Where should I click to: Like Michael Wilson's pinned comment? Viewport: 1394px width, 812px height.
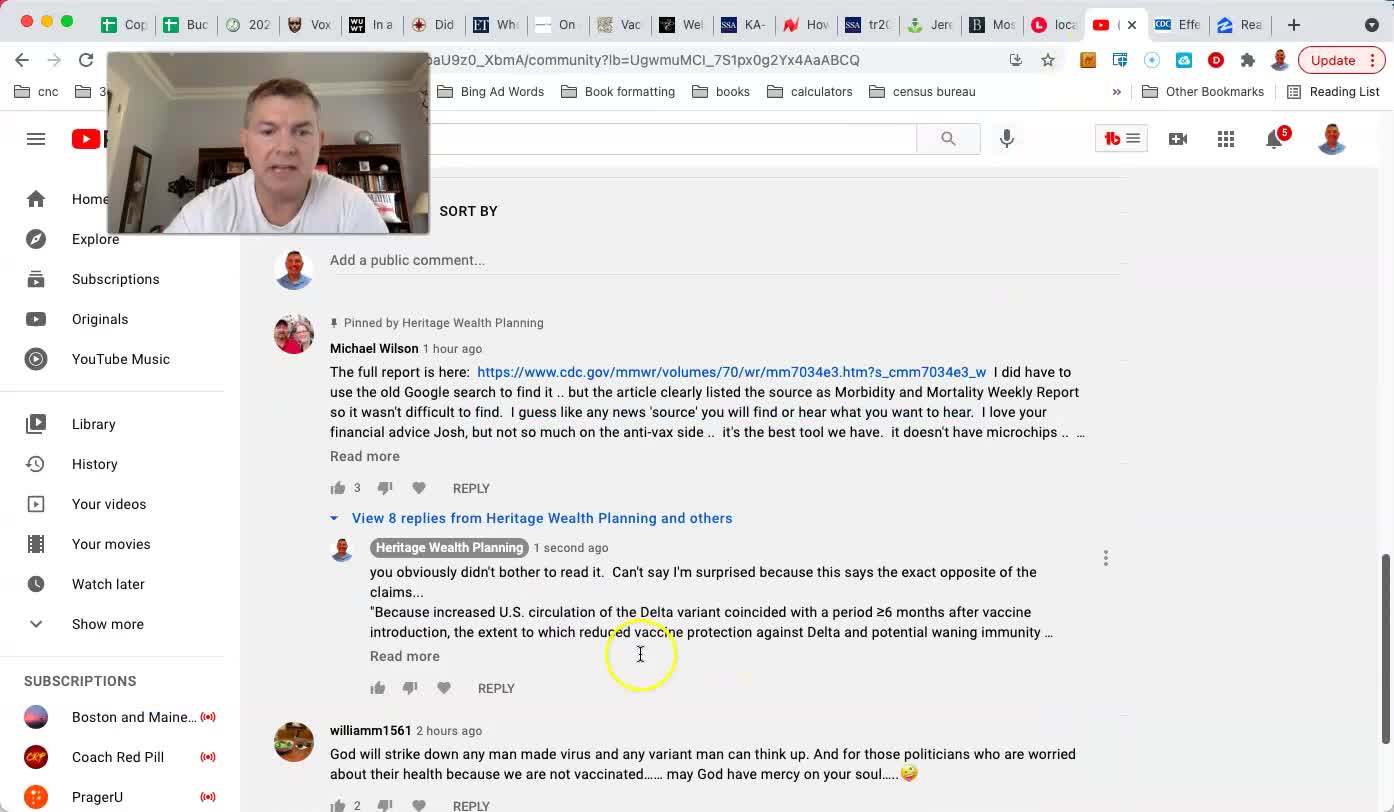click(x=338, y=488)
